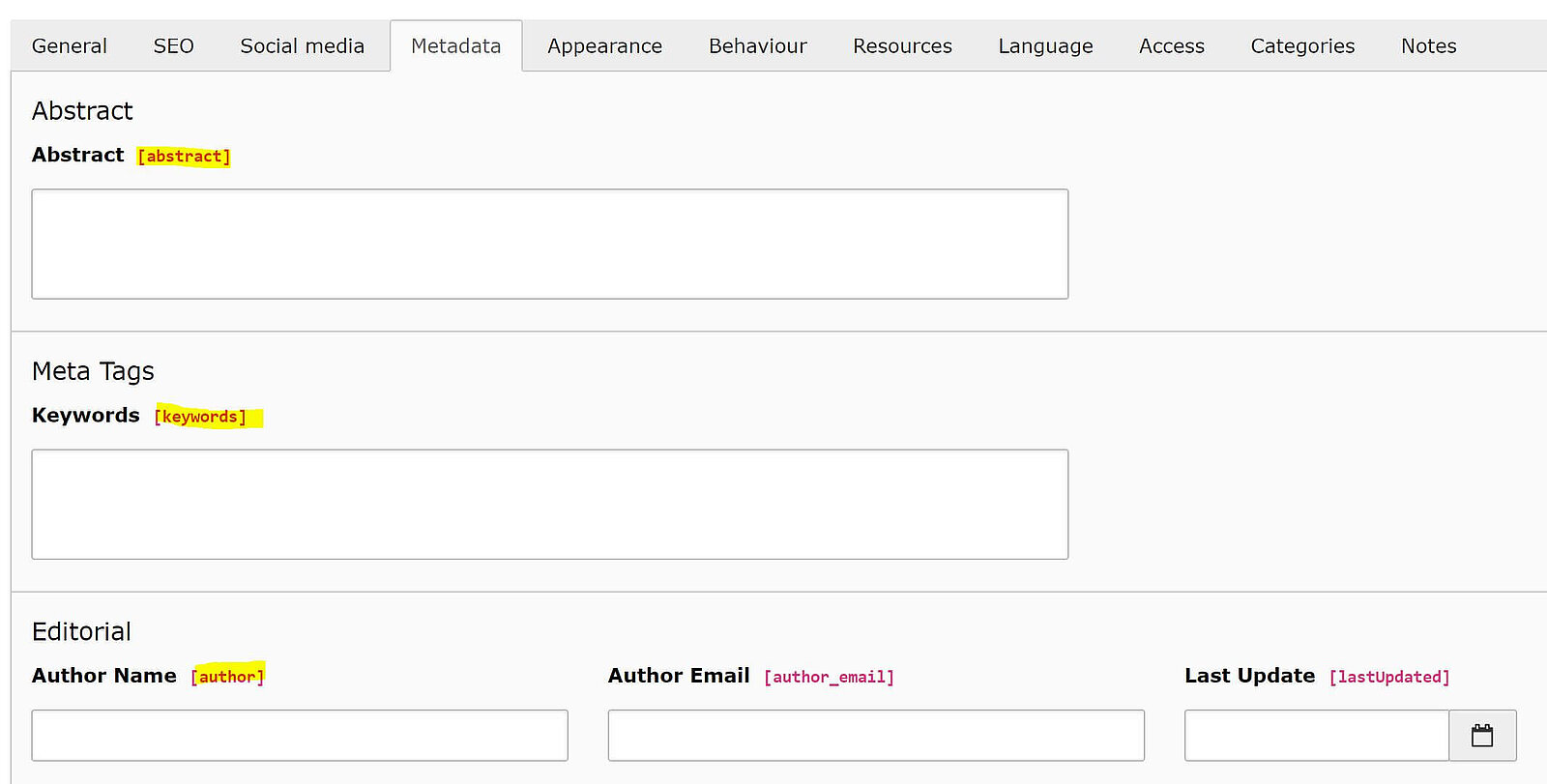
Task: Show the Resources tab
Action: pyautogui.click(x=902, y=46)
